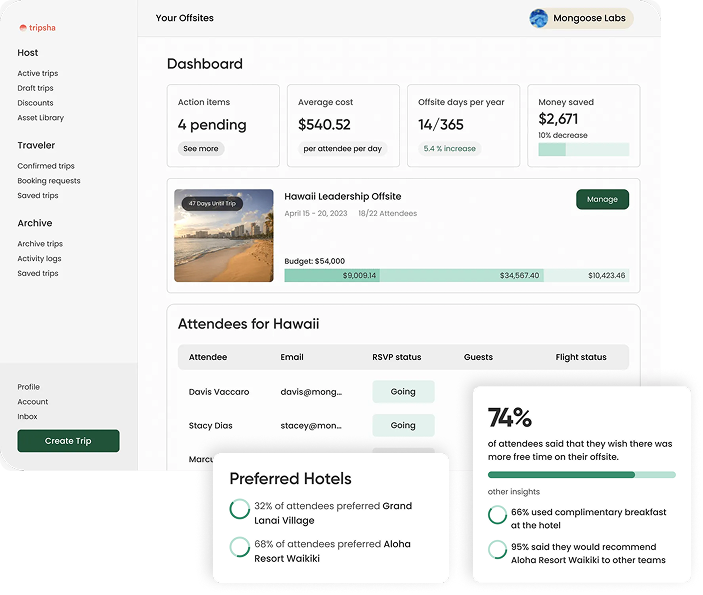Click the Aloha Resort Waikiki preference ring

(240, 548)
